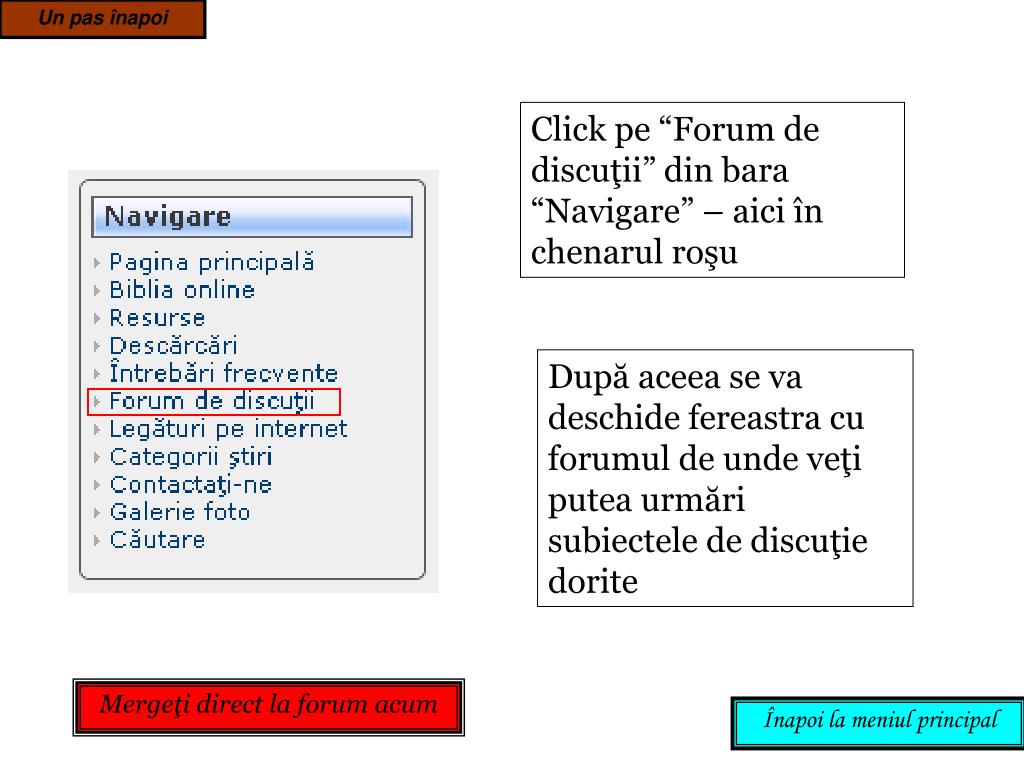Click 'Contactați-ne' in the menu
Viewport: 1024px width, 768px height.
(190, 485)
